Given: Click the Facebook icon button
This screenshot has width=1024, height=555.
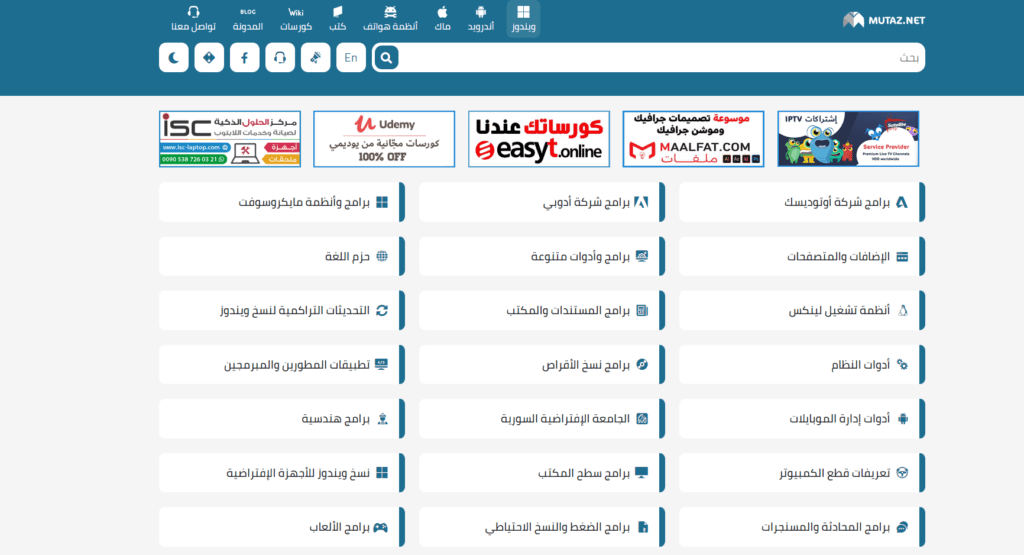Looking at the screenshot, I should coord(245,58).
